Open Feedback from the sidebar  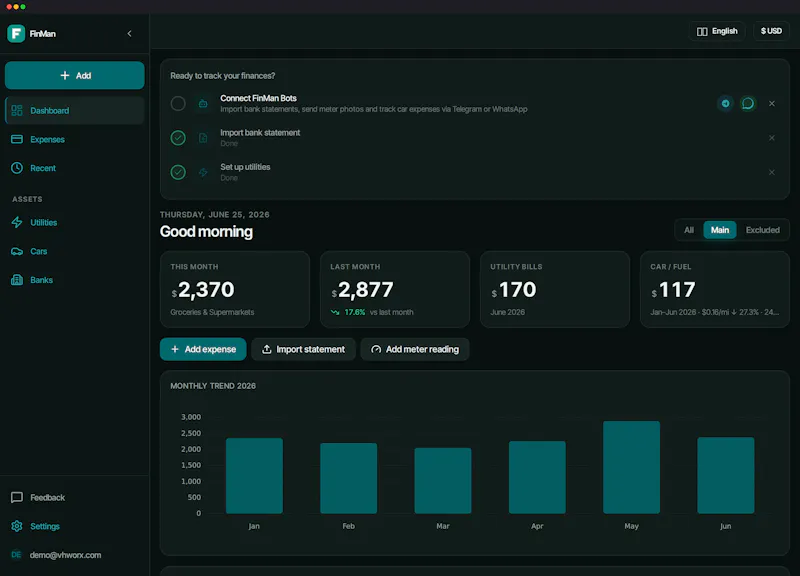[x=74, y=497]
